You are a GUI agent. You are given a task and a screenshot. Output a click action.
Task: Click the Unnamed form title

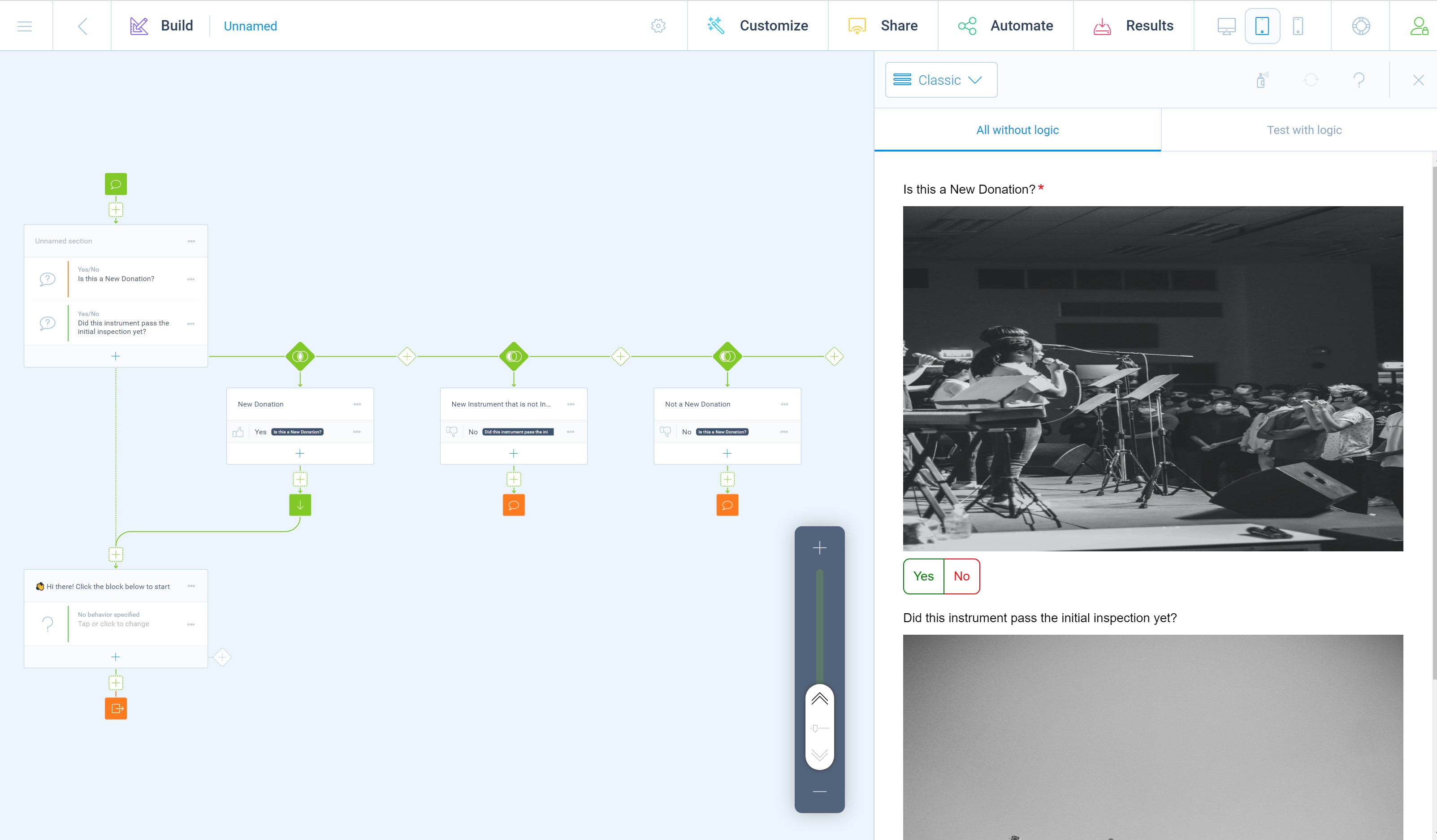[x=251, y=26]
